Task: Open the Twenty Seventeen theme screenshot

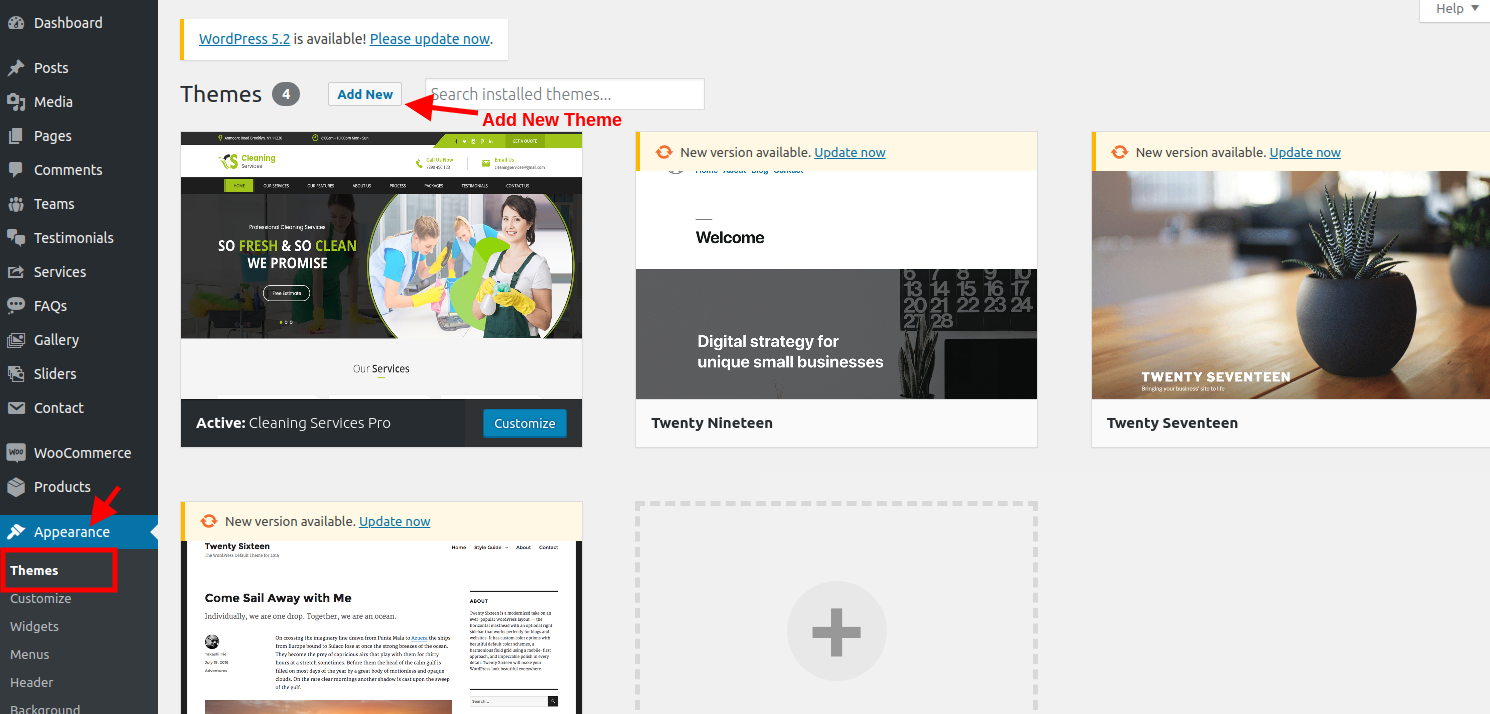Action: (x=1291, y=285)
